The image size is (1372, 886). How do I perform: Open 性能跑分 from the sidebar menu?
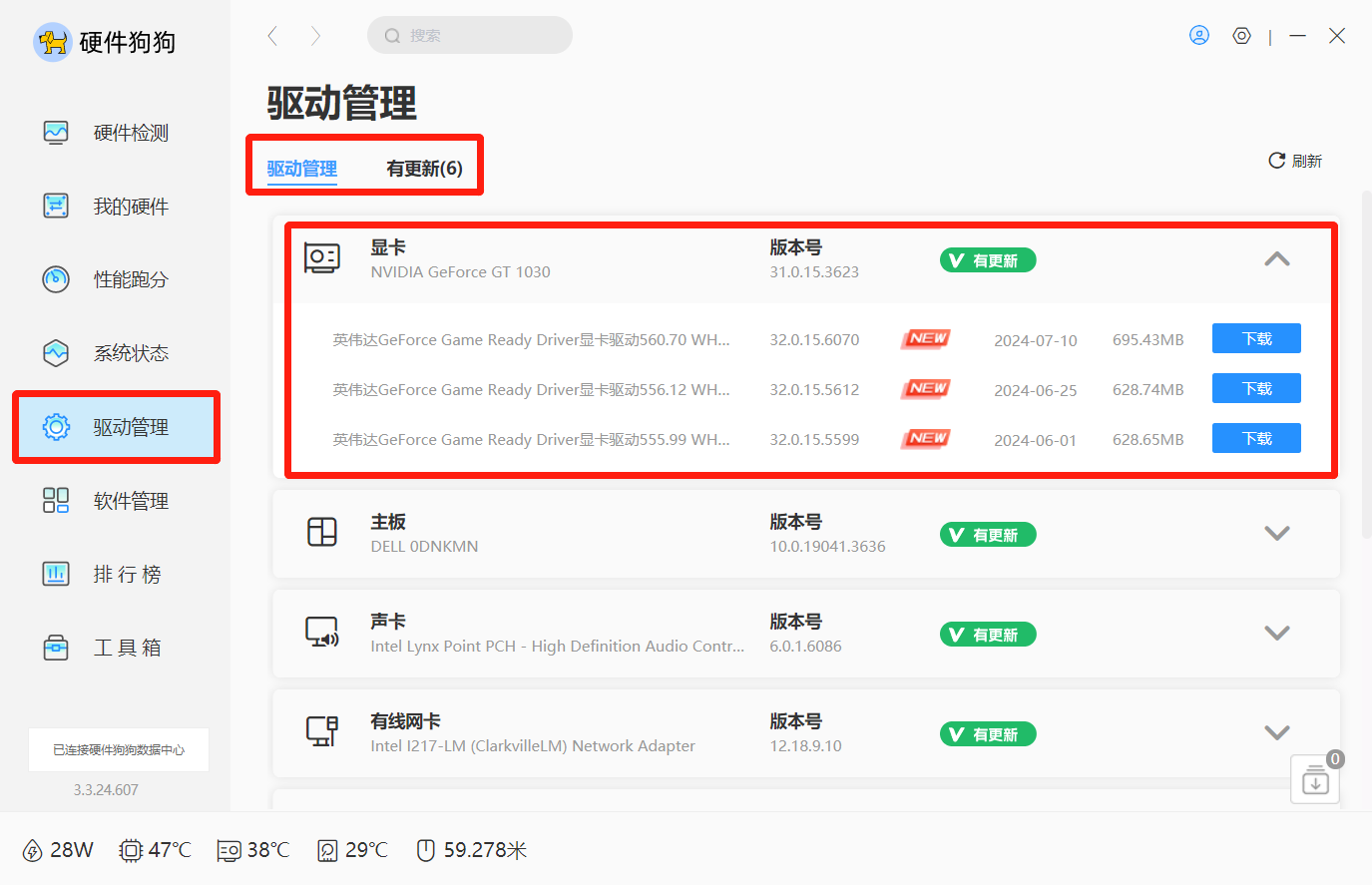tap(131, 279)
